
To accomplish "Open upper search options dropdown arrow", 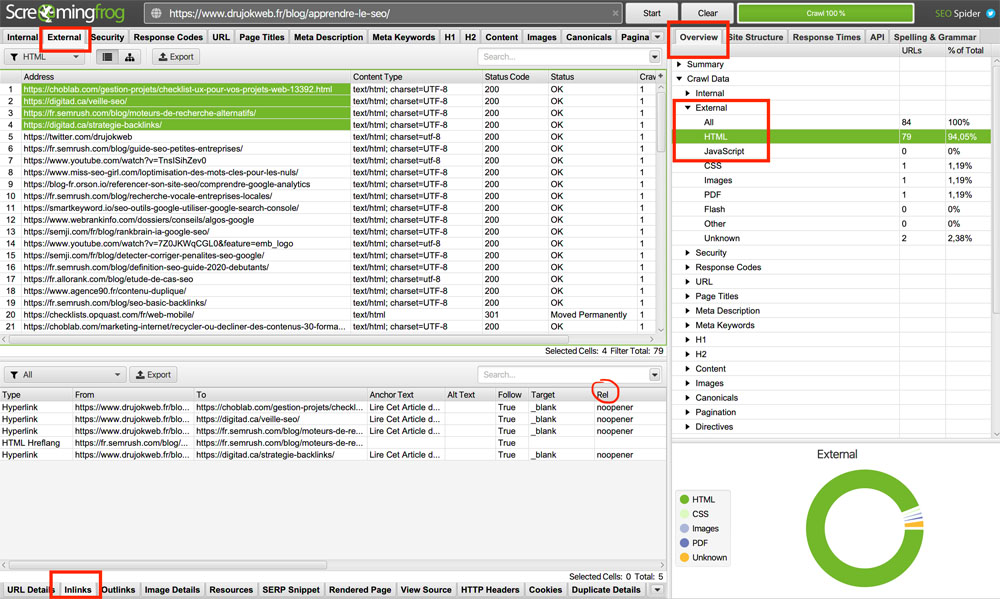I will [x=654, y=57].
